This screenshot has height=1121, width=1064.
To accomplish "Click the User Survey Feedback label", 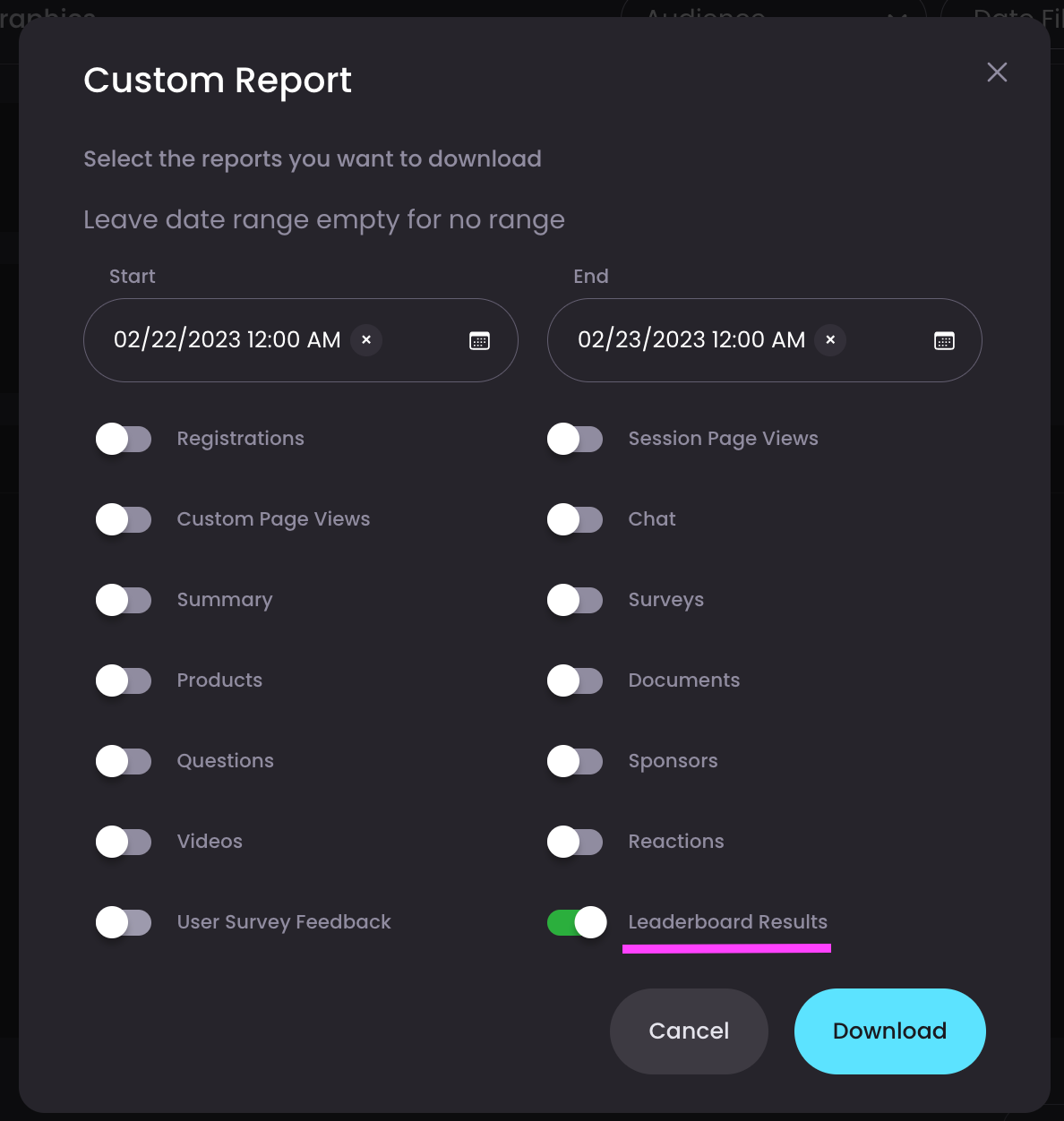I will pyautogui.click(x=284, y=922).
